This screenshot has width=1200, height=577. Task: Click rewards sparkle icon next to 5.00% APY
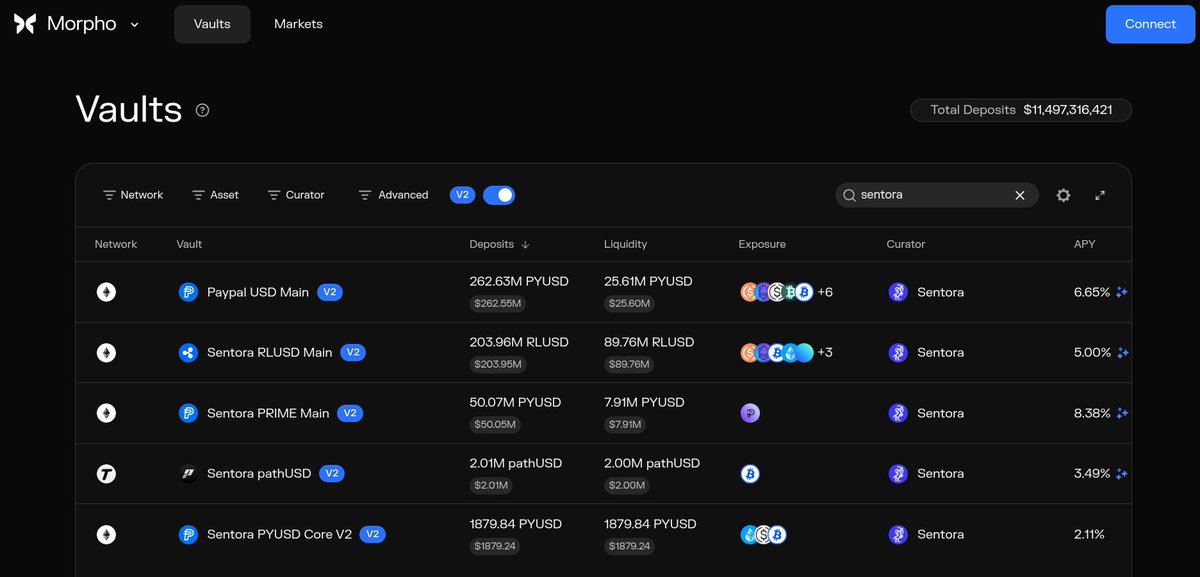pyautogui.click(x=1122, y=352)
